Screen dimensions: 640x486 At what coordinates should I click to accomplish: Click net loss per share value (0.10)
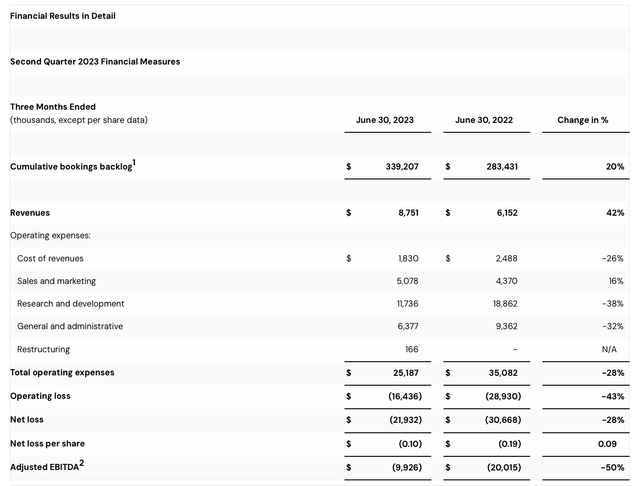(410, 444)
